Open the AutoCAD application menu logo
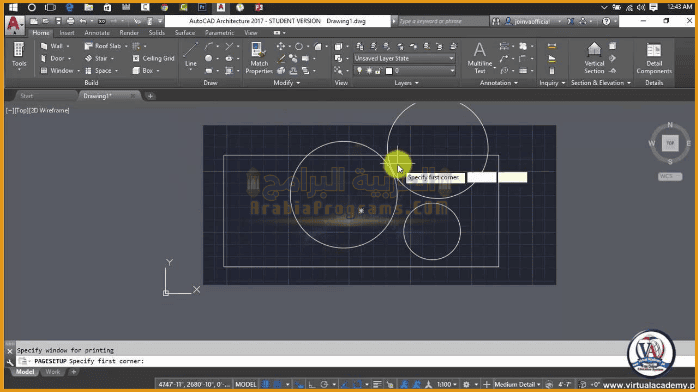 (14, 24)
